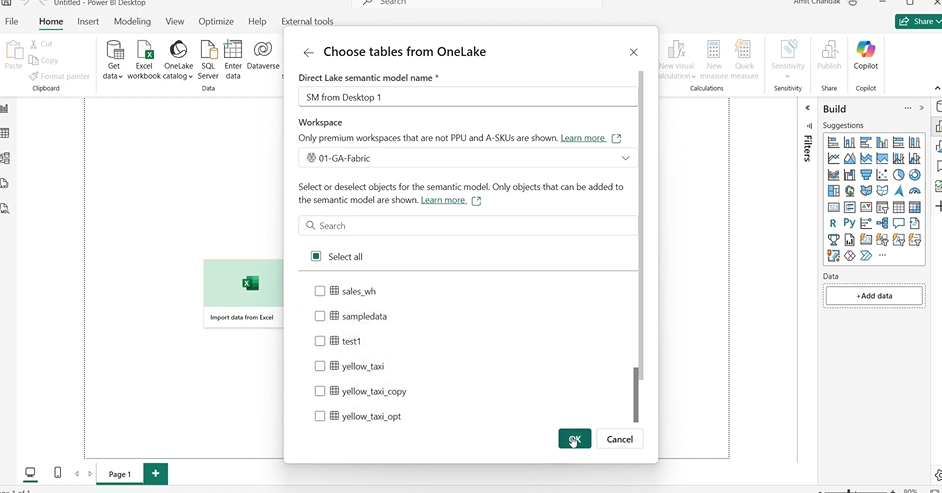The height and width of the screenshot is (493, 942).
Task: Pick the stacked bar chart visual
Action: (x=833, y=142)
